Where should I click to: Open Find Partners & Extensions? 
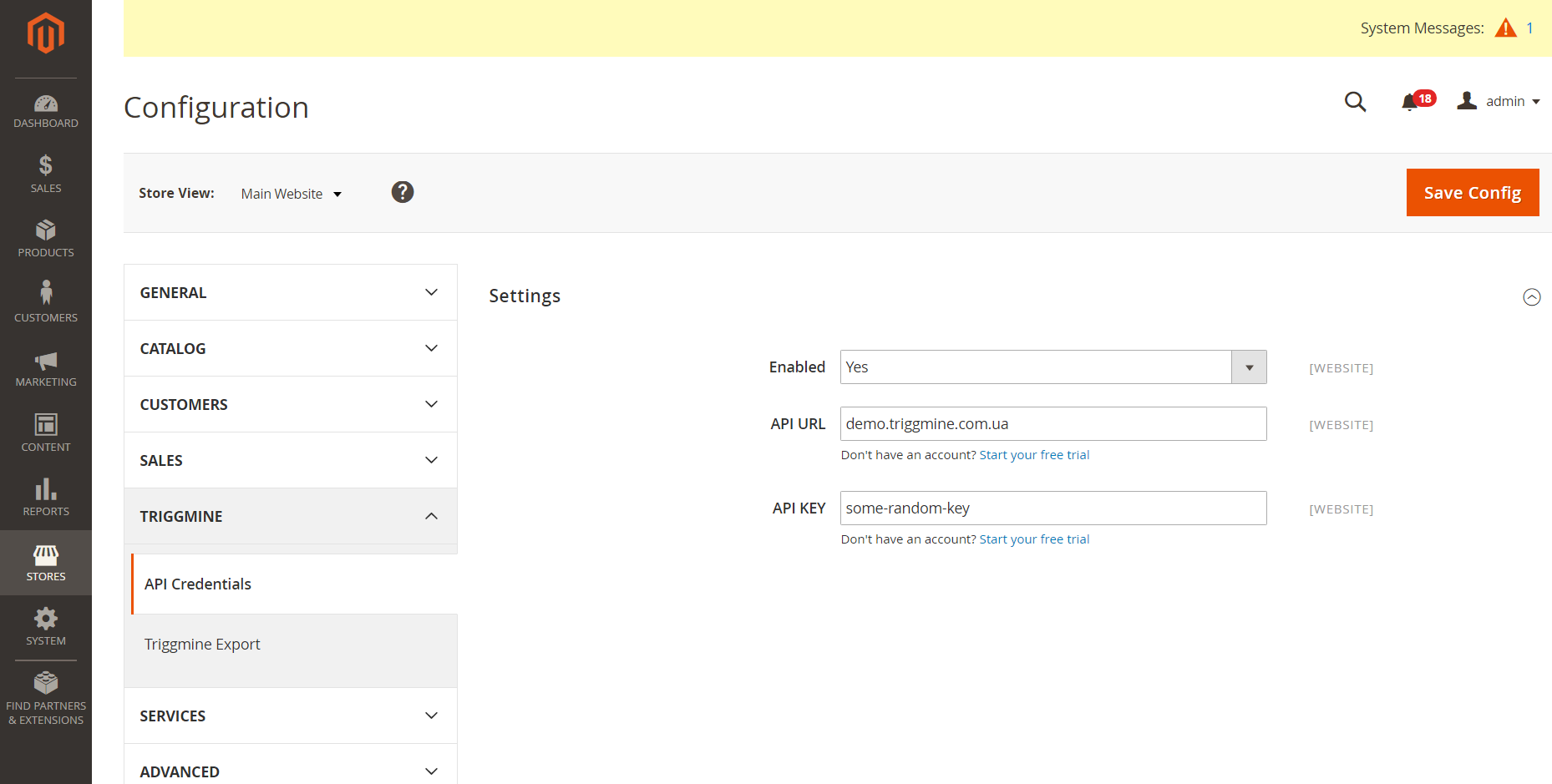pyautogui.click(x=46, y=700)
